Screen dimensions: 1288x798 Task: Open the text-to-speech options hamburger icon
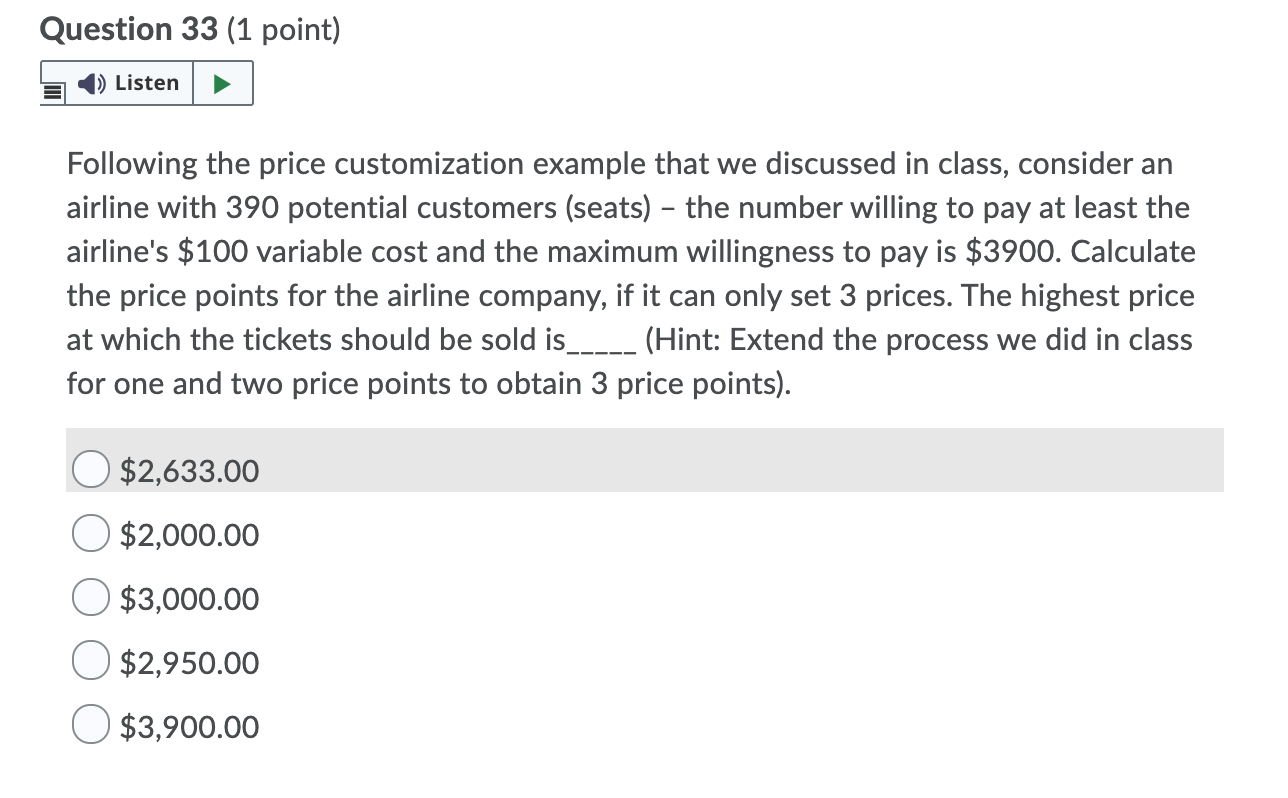pos(51,90)
